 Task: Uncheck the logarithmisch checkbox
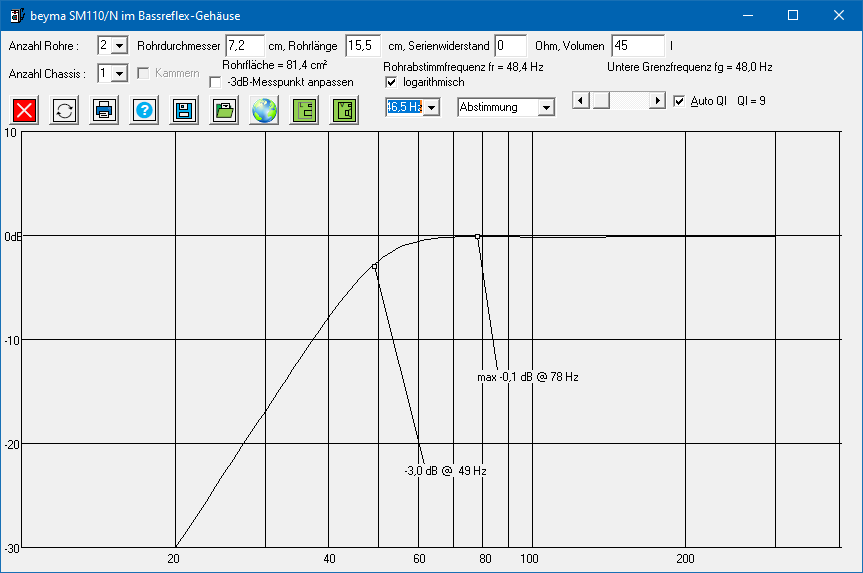point(391,82)
